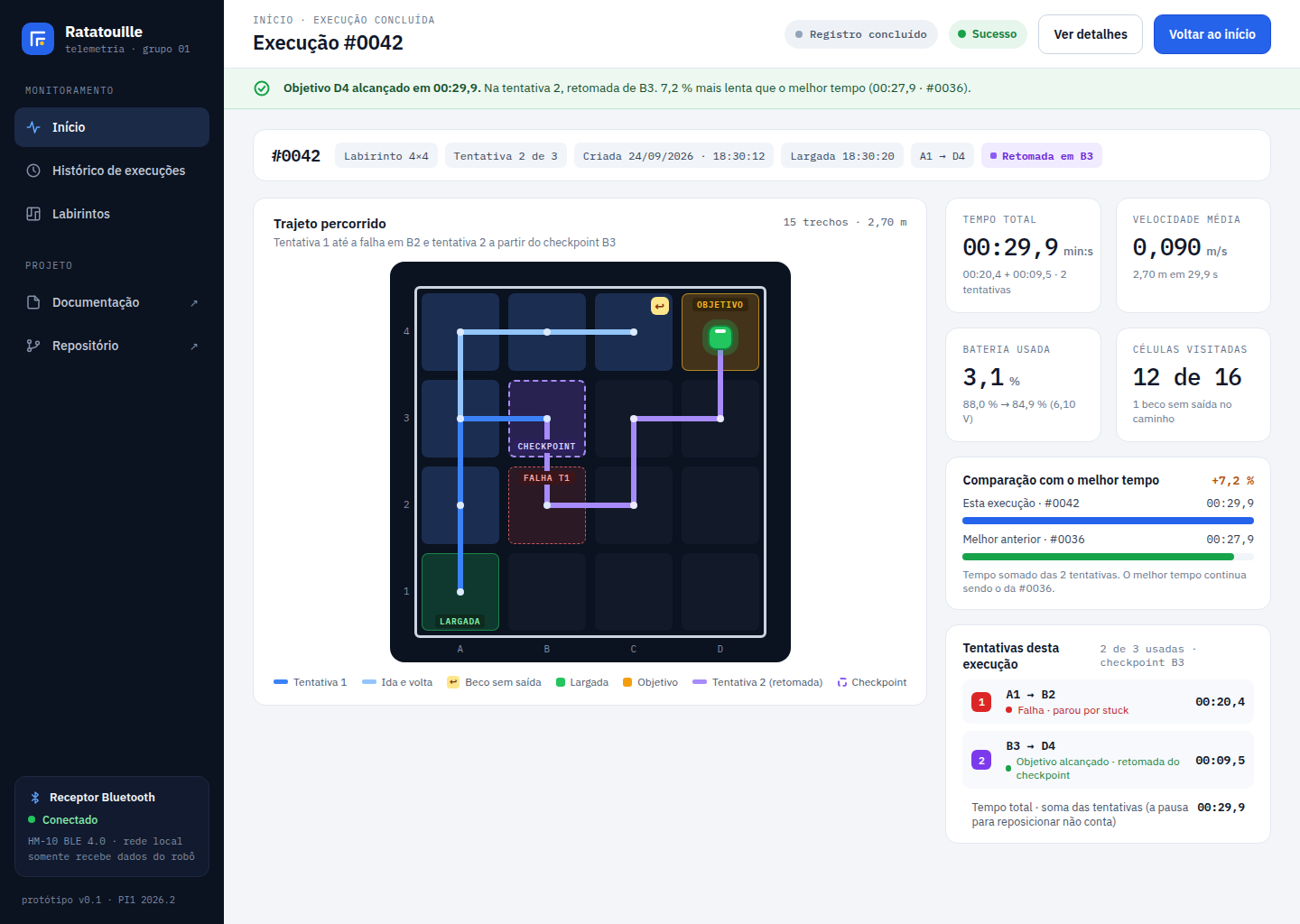Click the Ratatouille app logo icon
This screenshot has width=1300, height=924.
click(x=38, y=39)
